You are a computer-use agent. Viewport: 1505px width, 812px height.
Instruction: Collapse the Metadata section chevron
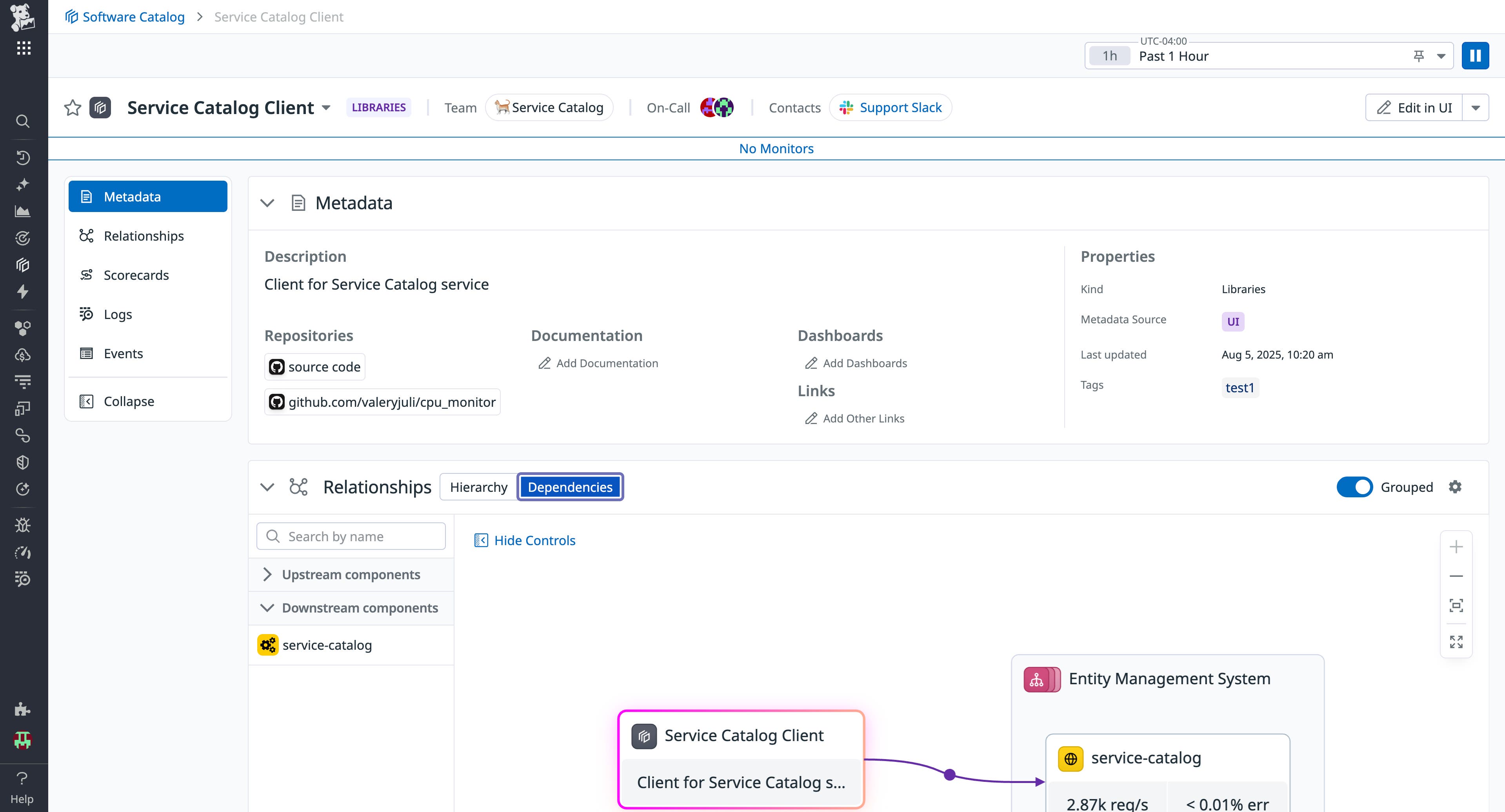(267, 203)
